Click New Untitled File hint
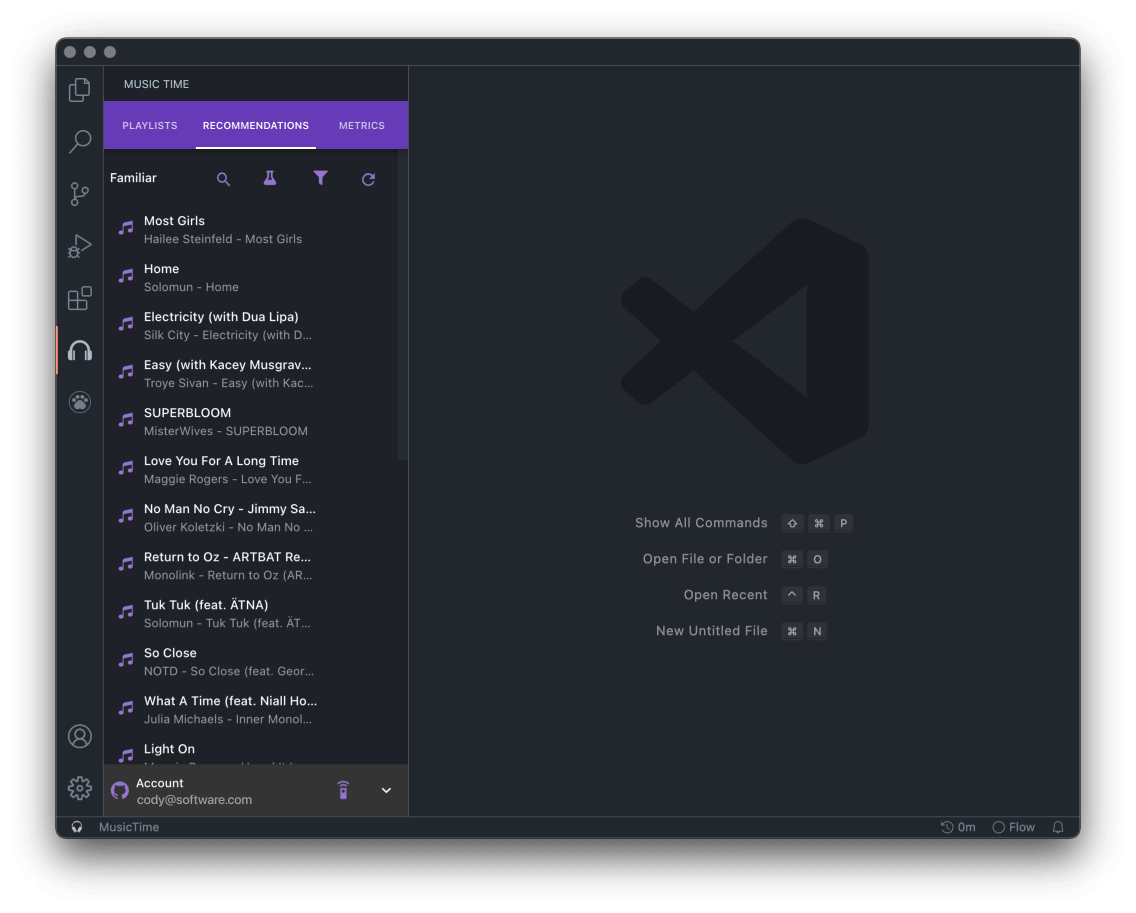The width and height of the screenshot is (1136, 913). pos(711,630)
